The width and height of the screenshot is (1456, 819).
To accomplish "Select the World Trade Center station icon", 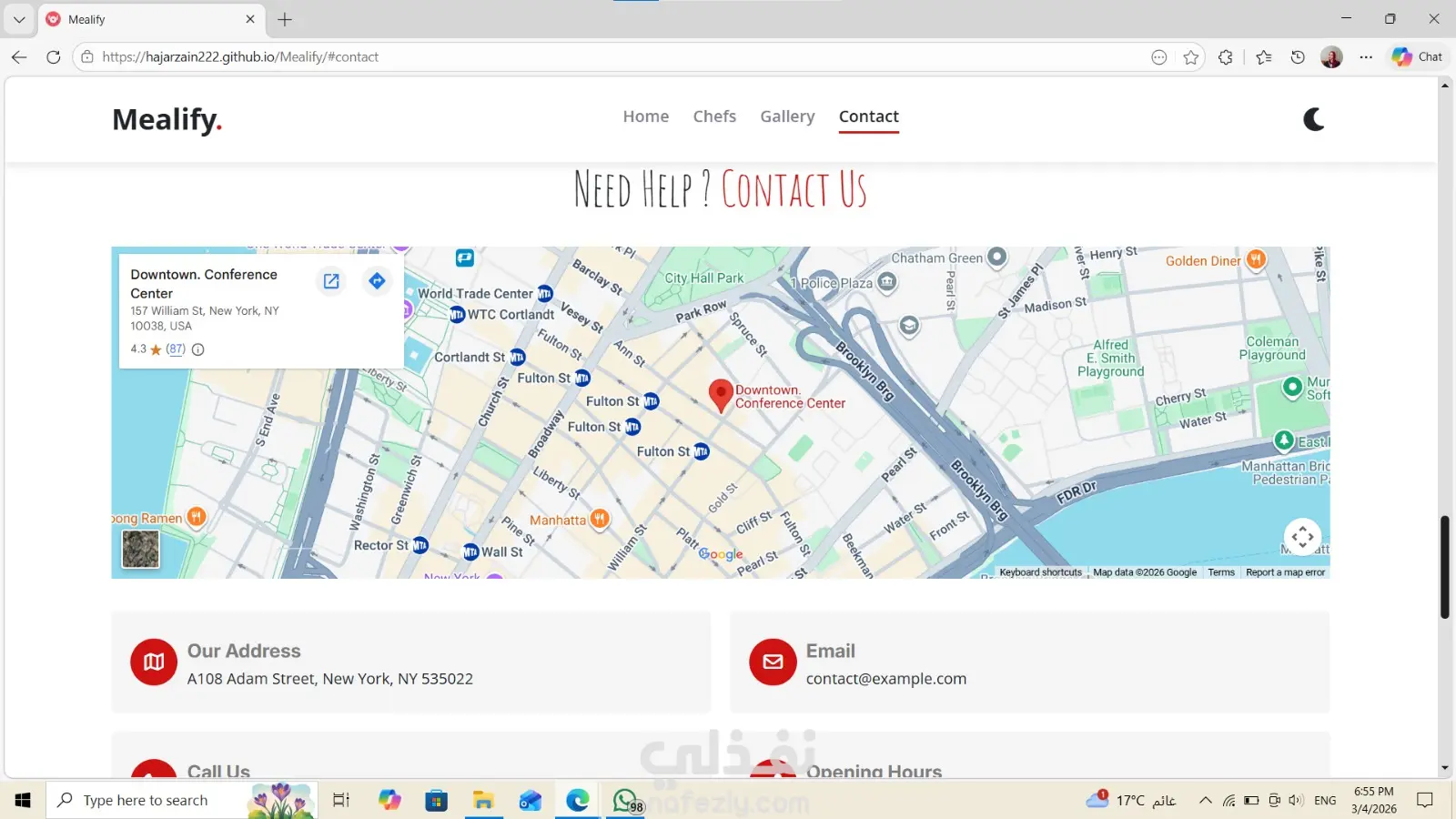I will click(545, 293).
